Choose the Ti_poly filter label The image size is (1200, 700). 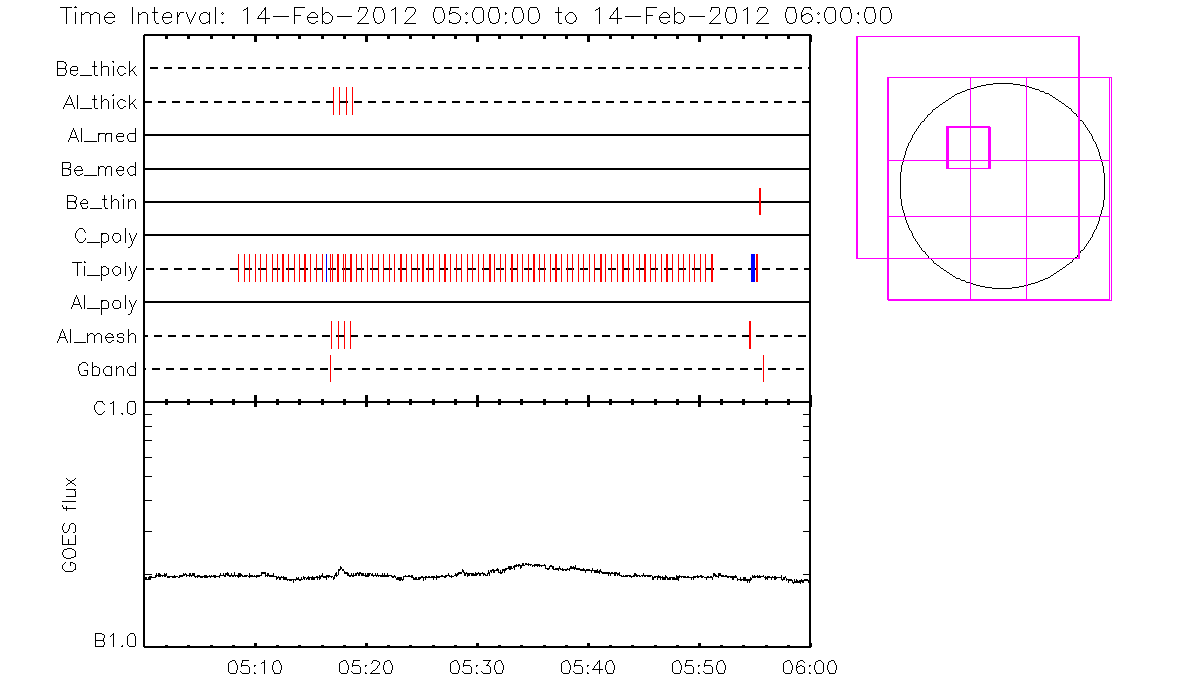click(104, 269)
